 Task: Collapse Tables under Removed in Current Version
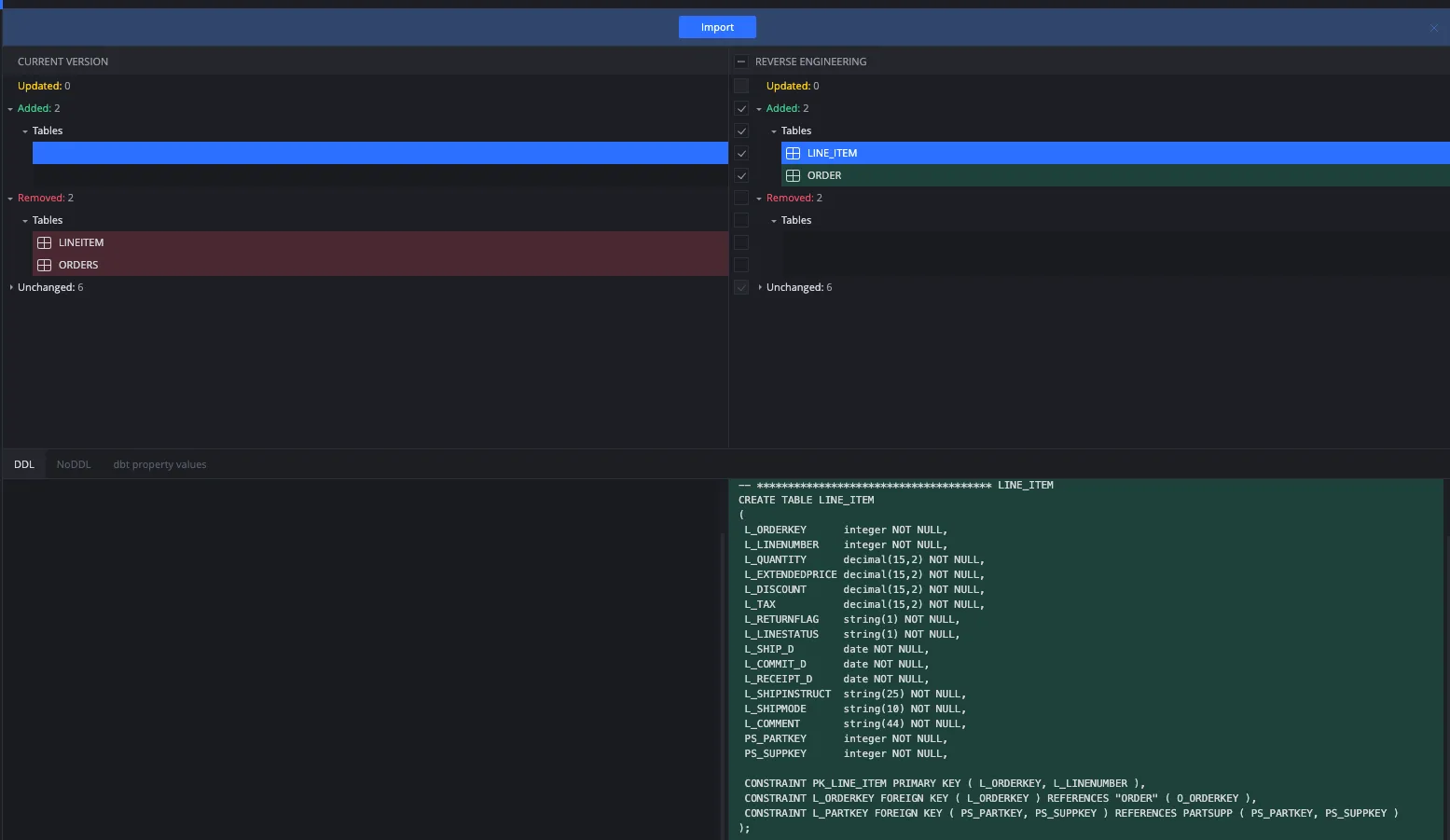click(x=25, y=221)
